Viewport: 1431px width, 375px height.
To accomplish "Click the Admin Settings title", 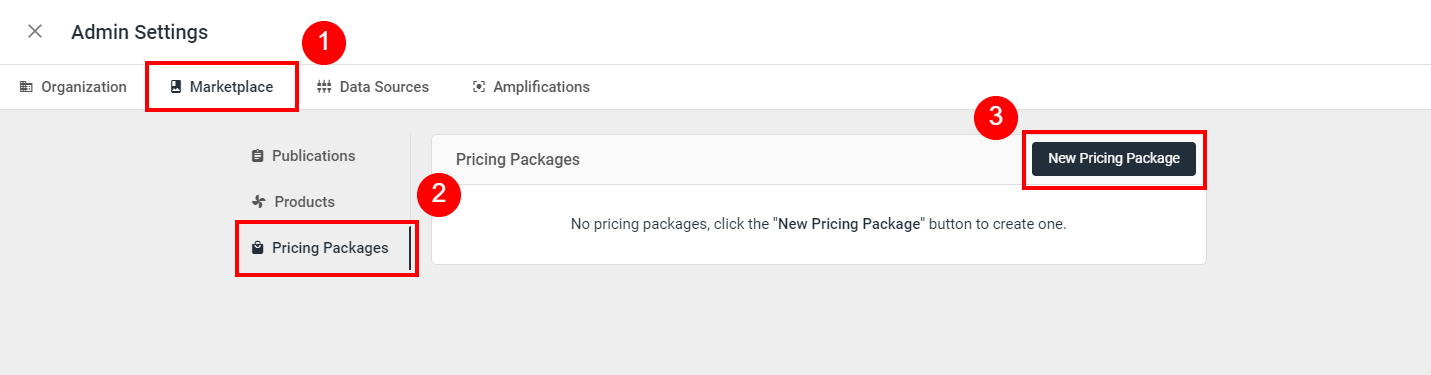I will tap(140, 32).
